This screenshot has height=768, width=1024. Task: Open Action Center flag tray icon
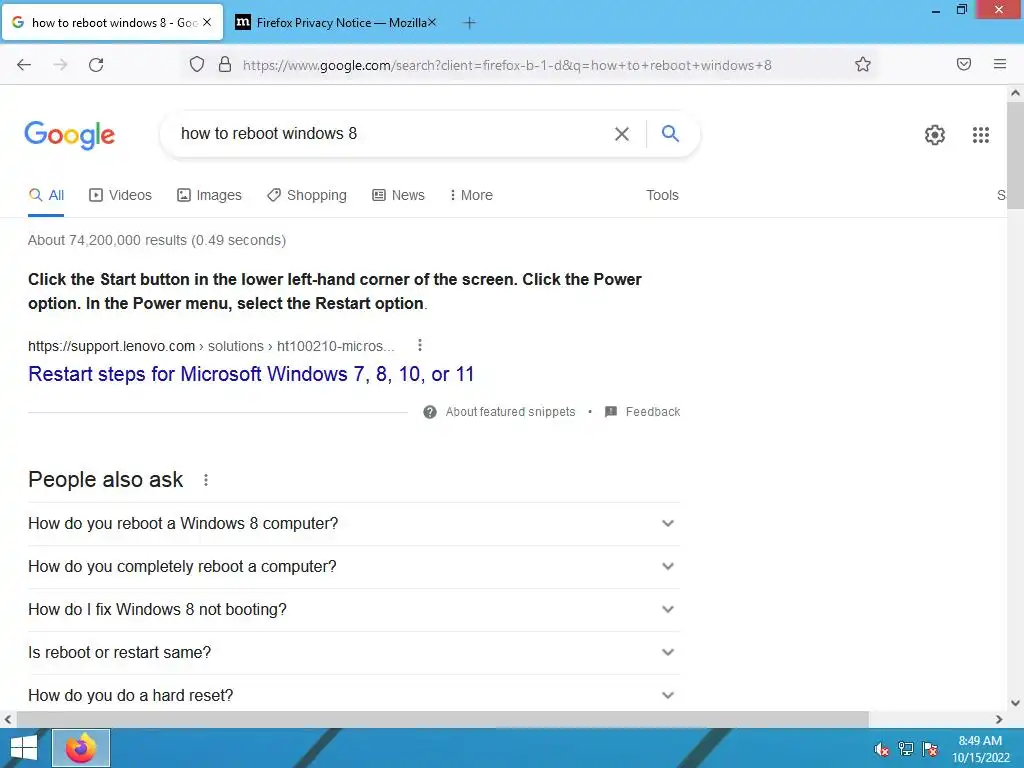point(930,749)
